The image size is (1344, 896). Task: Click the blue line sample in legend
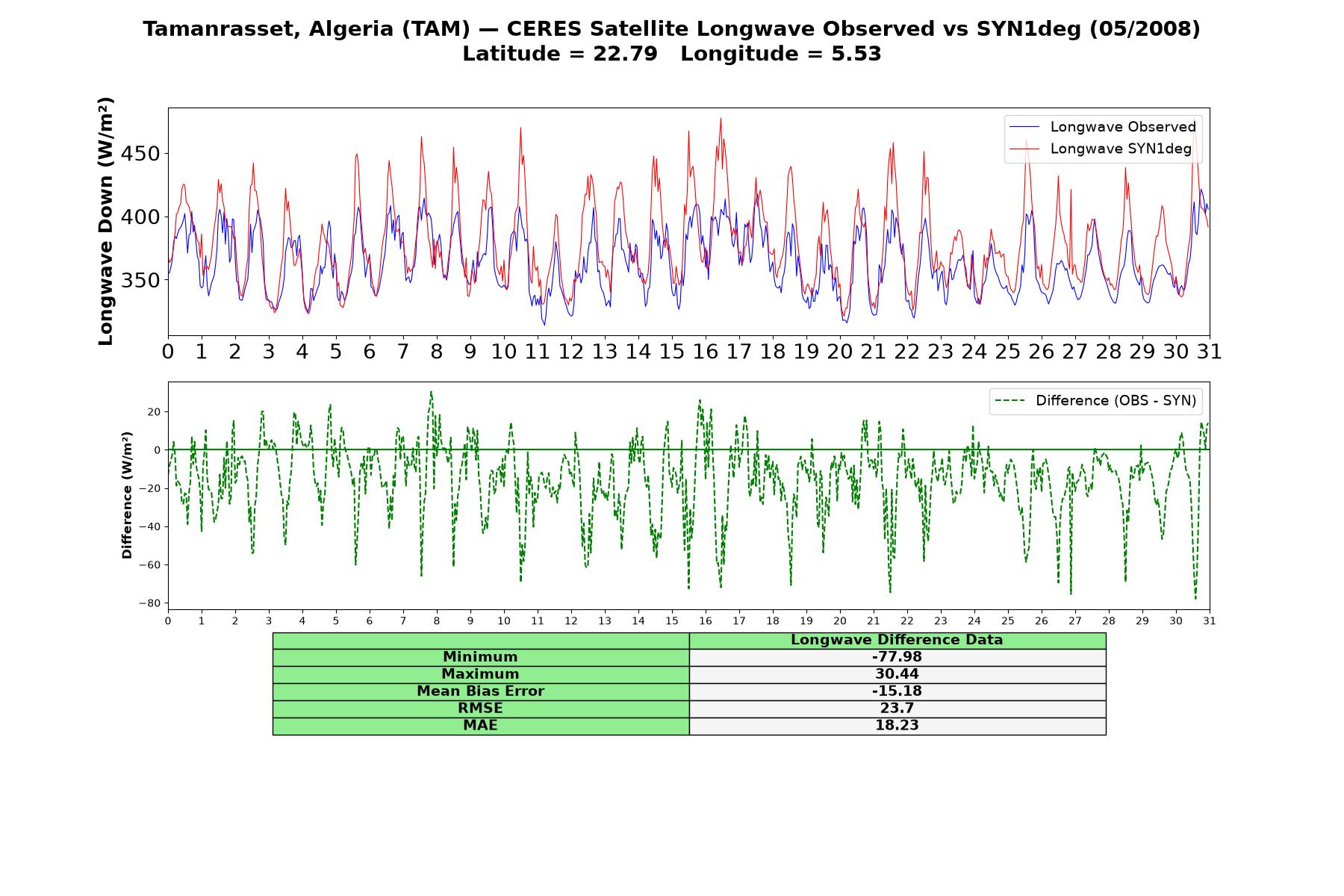tap(1024, 127)
